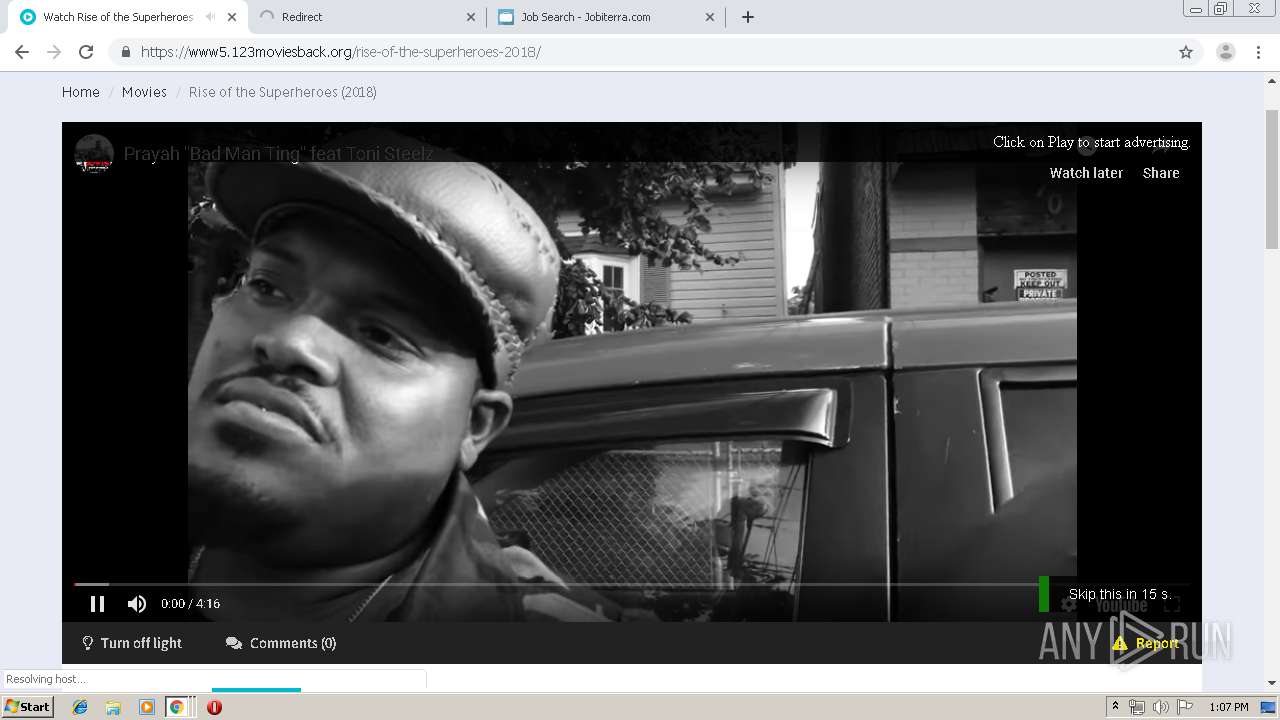The width and height of the screenshot is (1280, 720).
Task: Open Comments (0)
Action: coord(281,643)
